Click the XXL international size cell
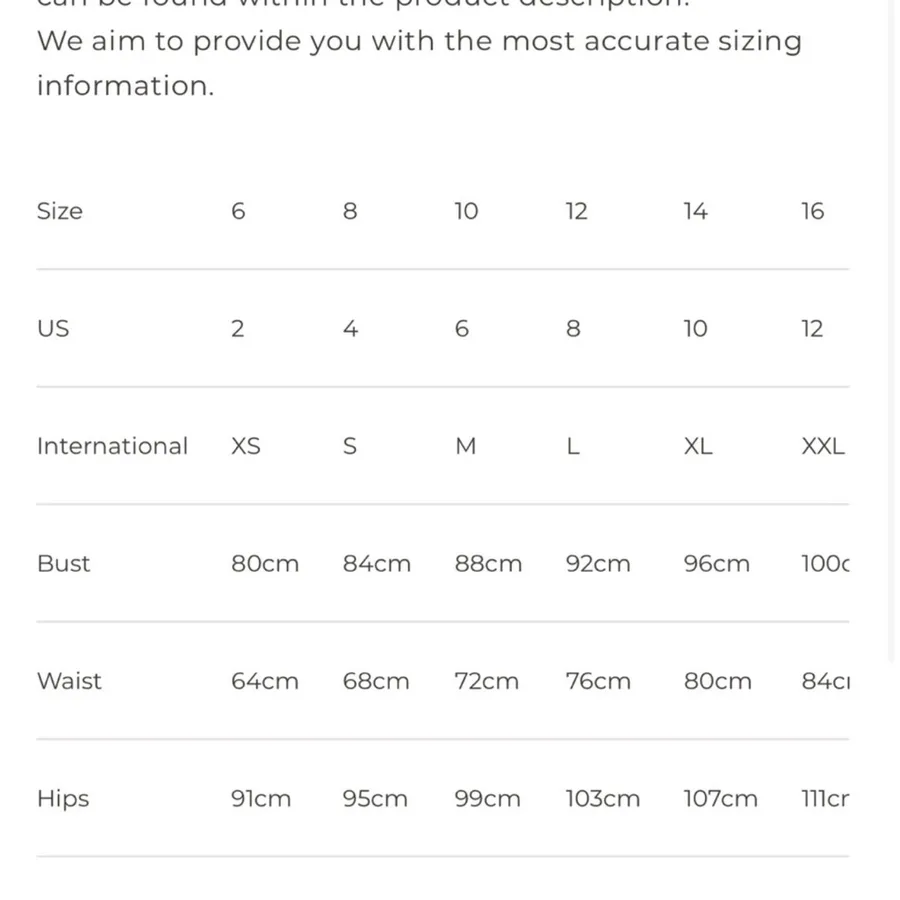 point(823,446)
